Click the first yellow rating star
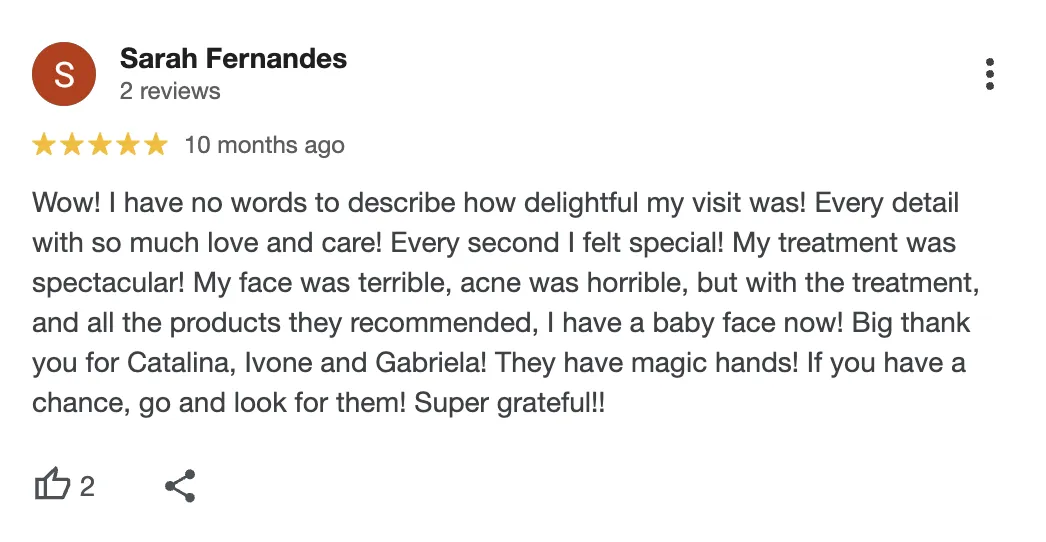 tap(44, 144)
